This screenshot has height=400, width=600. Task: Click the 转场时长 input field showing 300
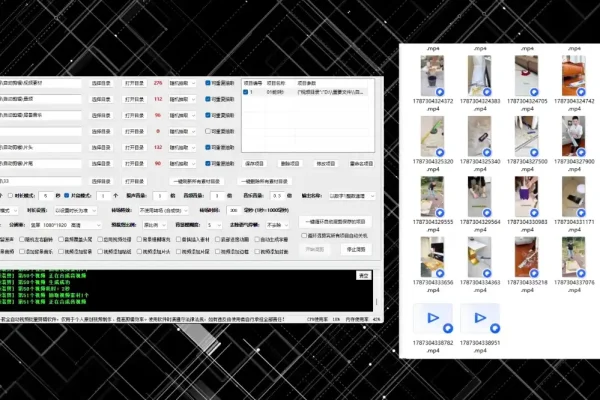[x=234, y=210]
